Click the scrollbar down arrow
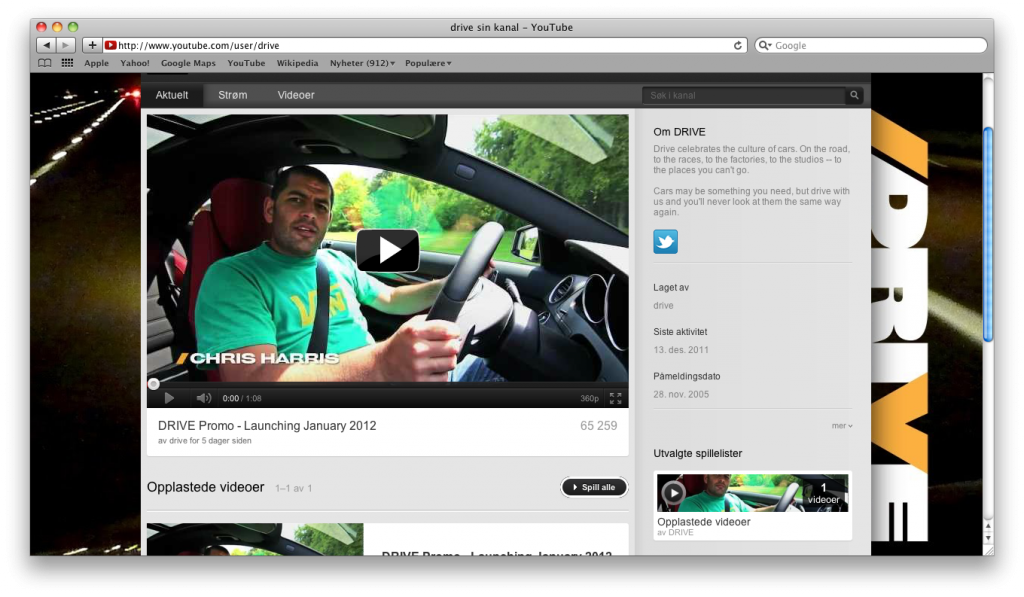 988,538
